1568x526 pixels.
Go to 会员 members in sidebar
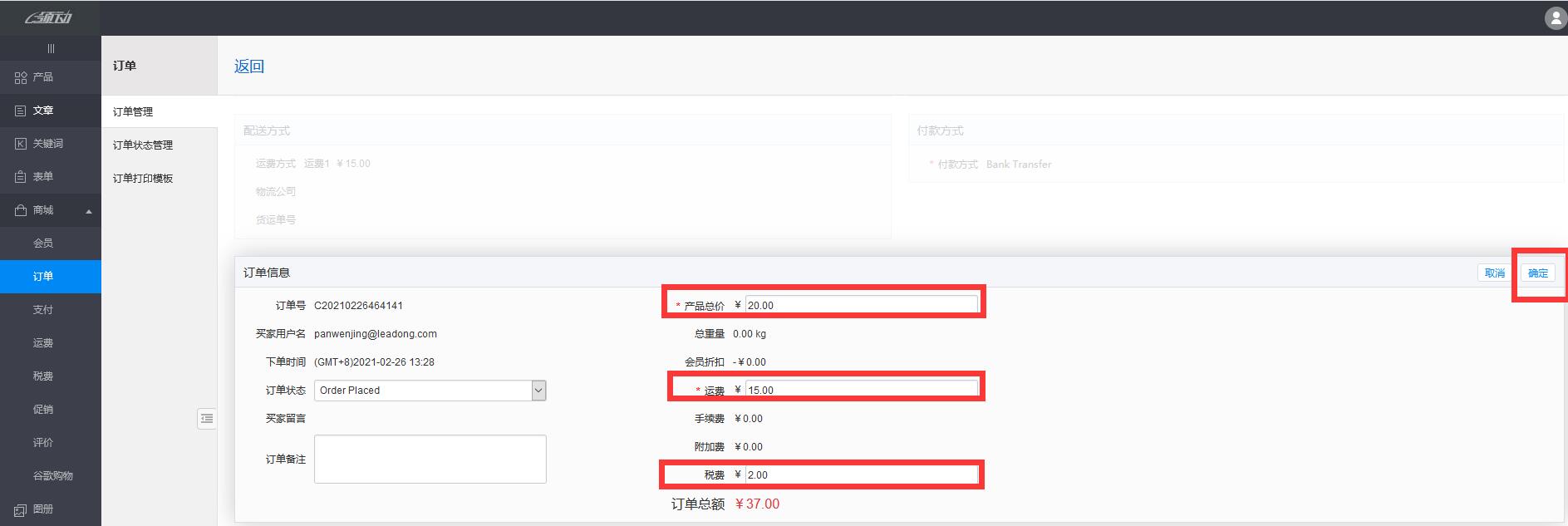coord(43,243)
